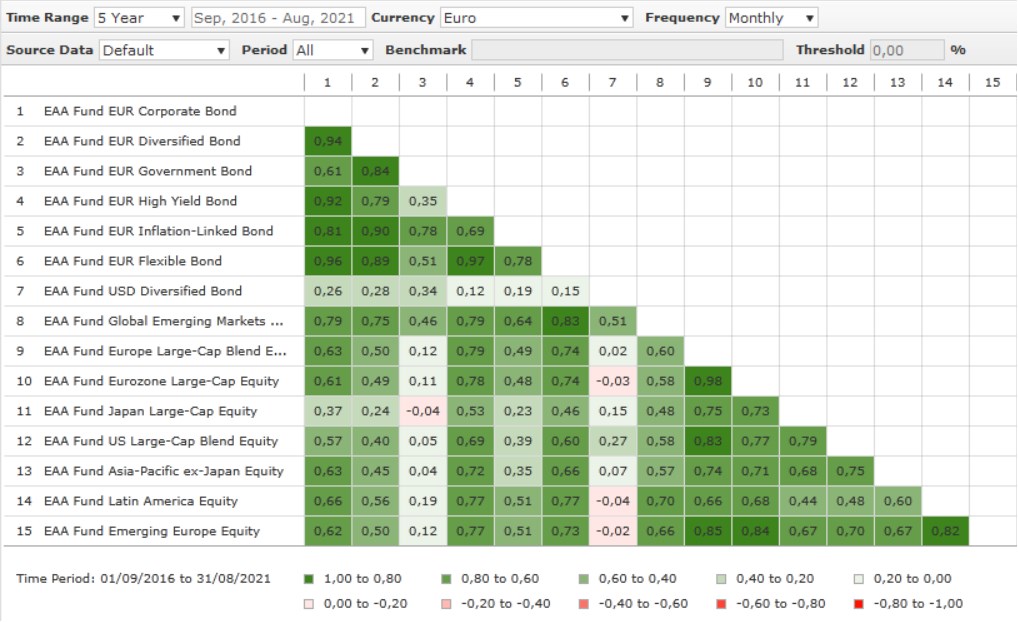1018x622 pixels.
Task: Click column header 7
Action: [613, 82]
